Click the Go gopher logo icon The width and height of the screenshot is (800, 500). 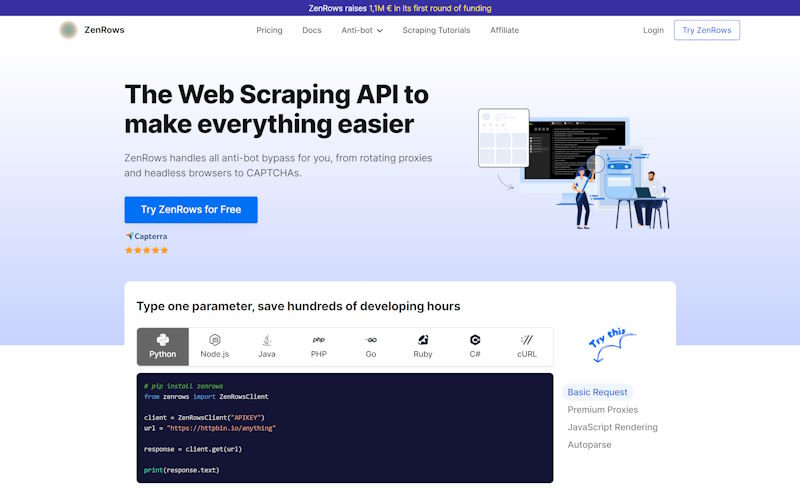(x=371, y=340)
